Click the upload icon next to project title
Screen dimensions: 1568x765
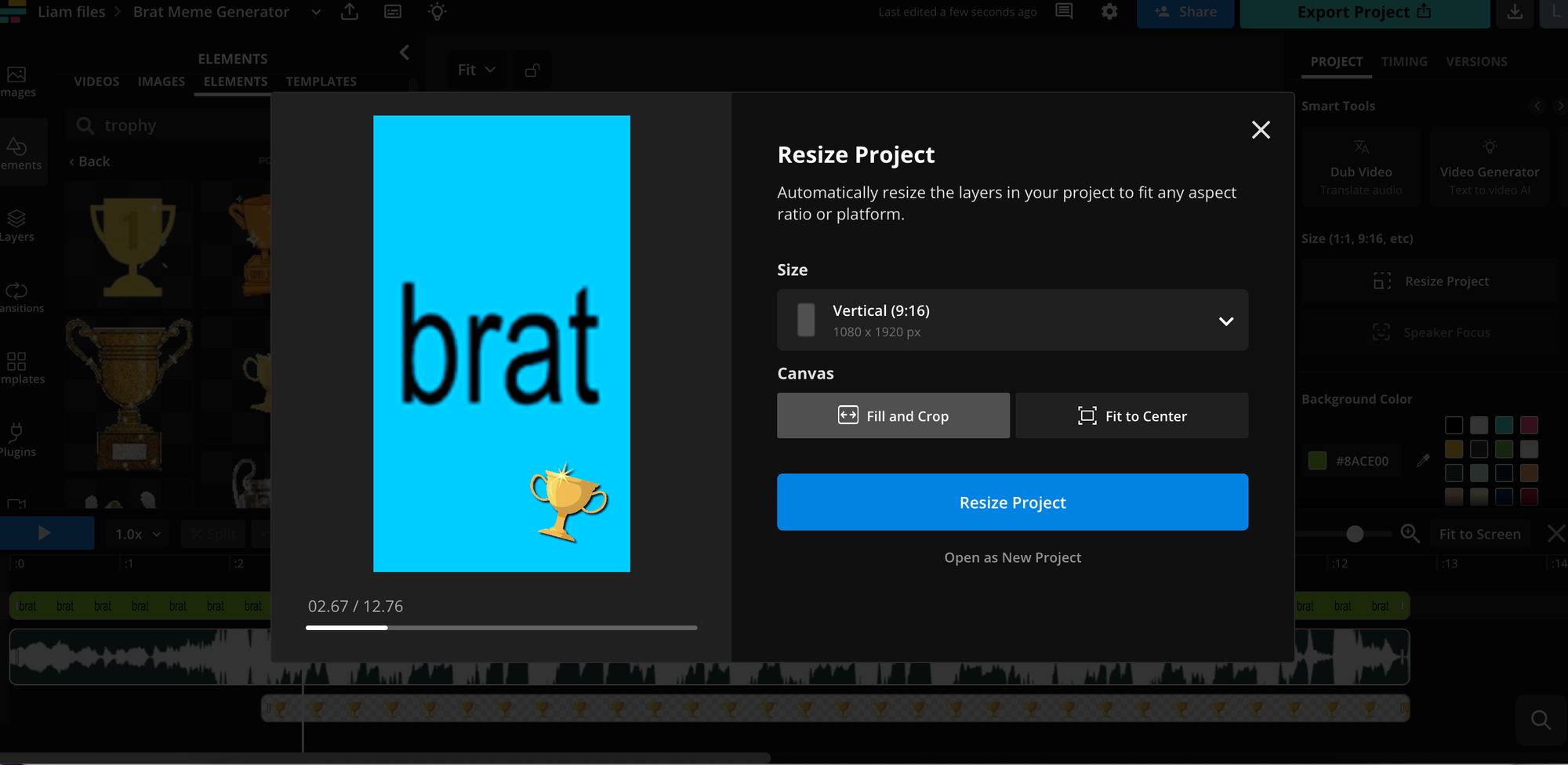[350, 12]
